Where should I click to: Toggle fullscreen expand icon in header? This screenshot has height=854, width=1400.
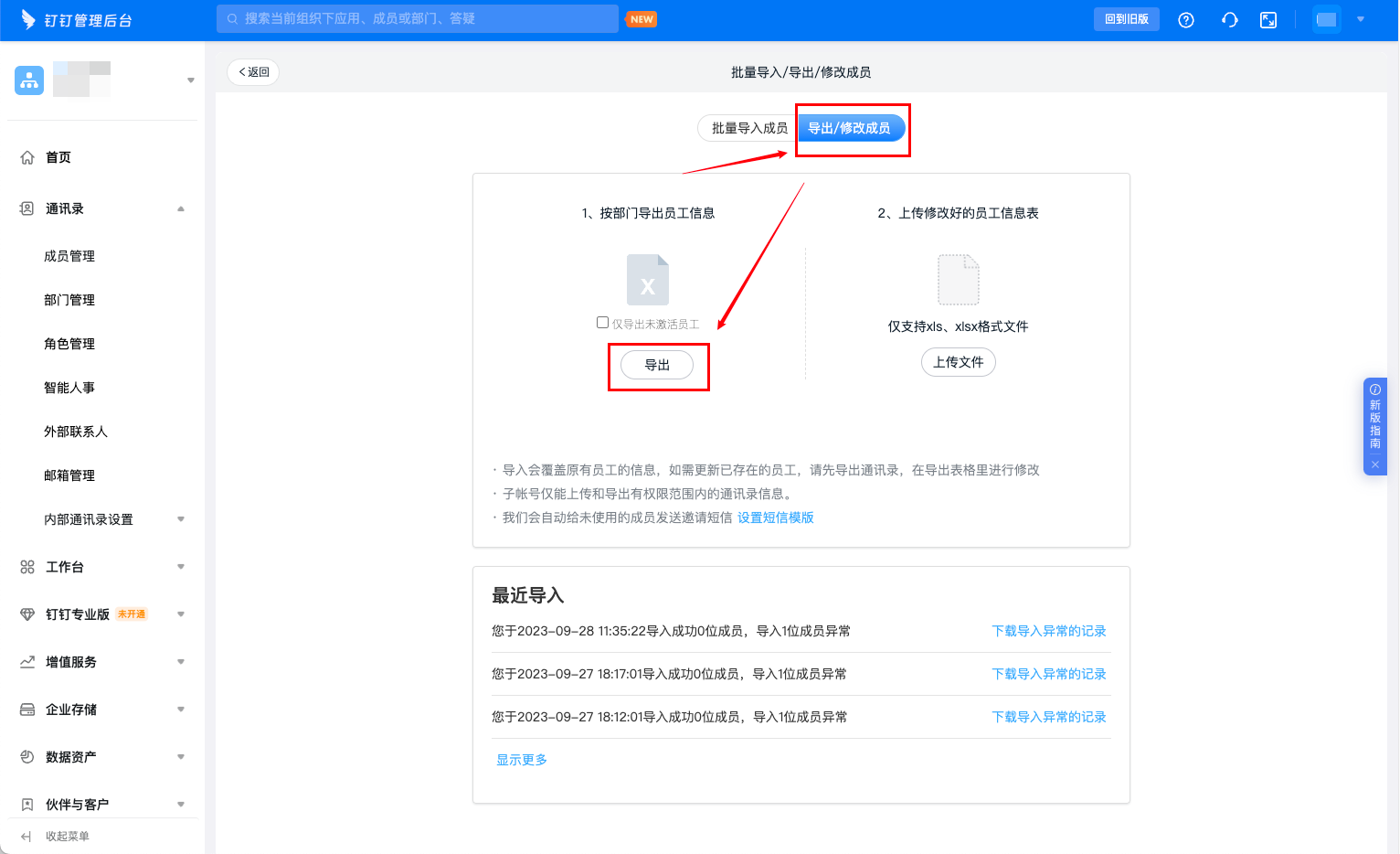click(x=1268, y=20)
